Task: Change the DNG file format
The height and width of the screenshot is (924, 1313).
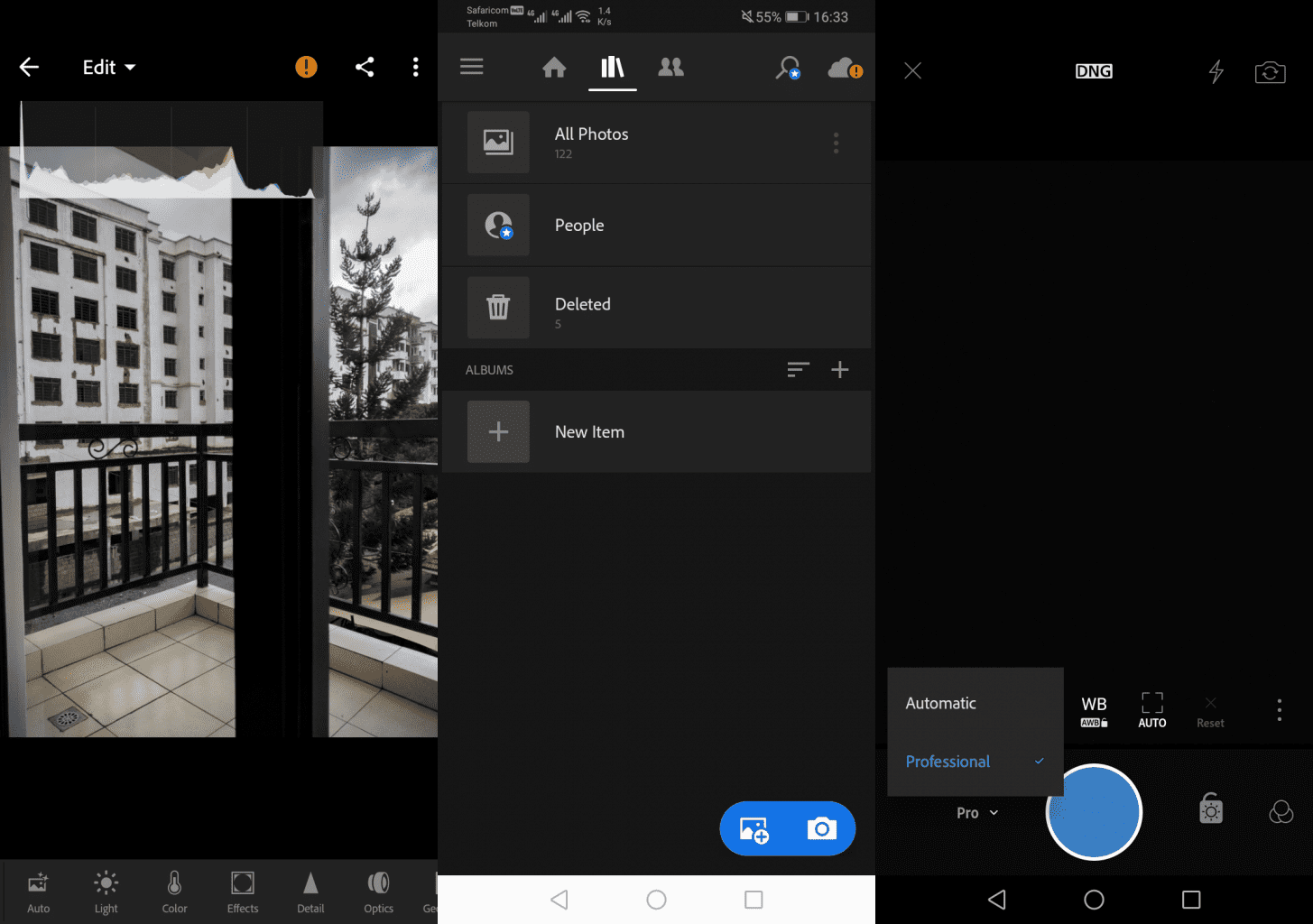Action: click(x=1094, y=71)
